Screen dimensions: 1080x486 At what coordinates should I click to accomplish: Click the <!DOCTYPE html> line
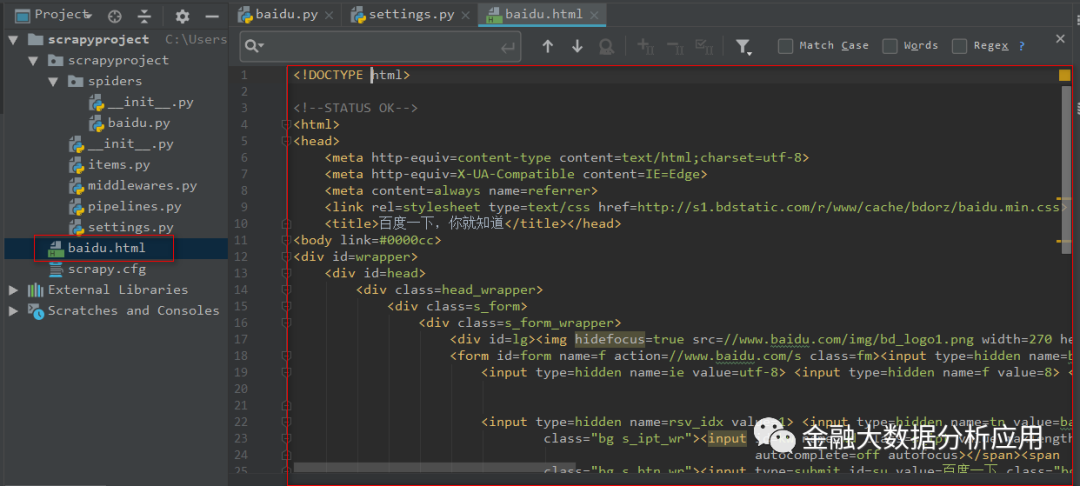tap(351, 75)
